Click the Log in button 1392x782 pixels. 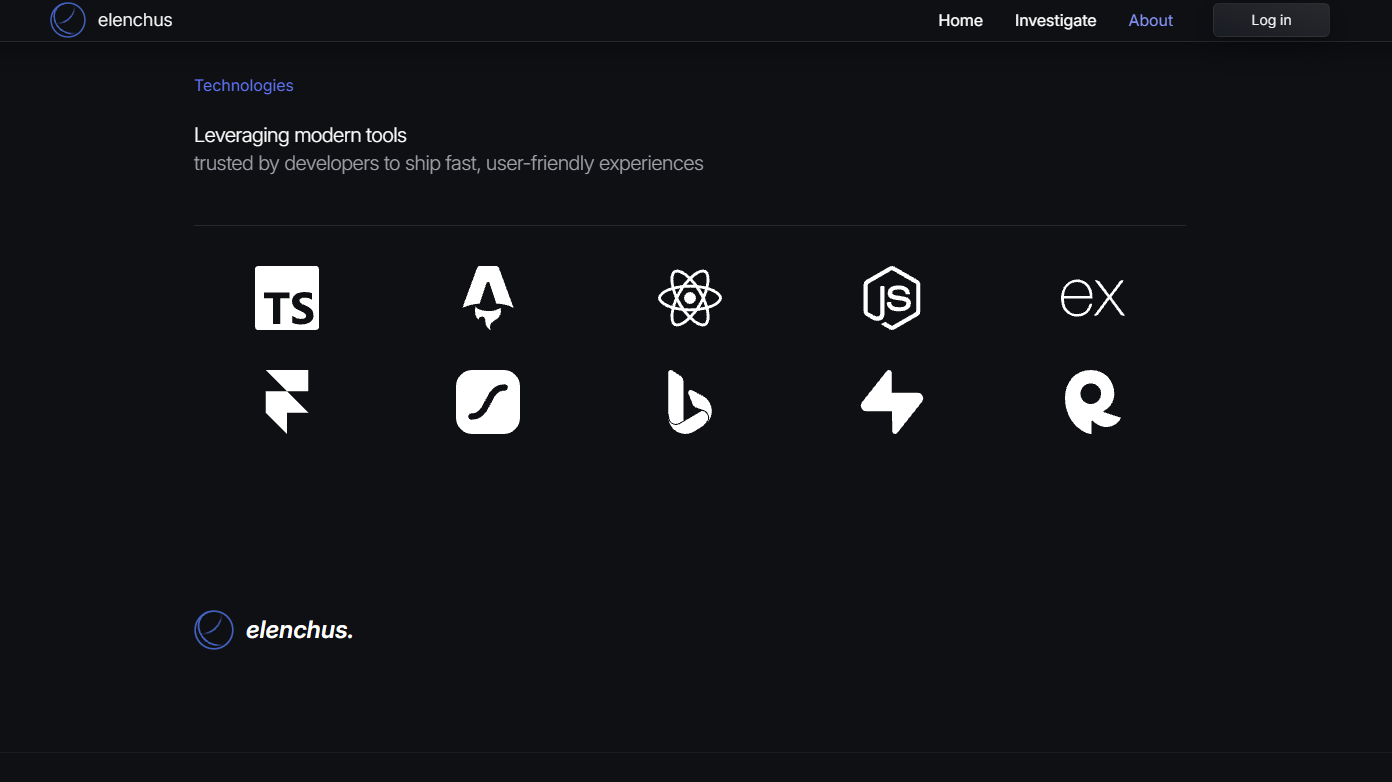click(x=1271, y=20)
